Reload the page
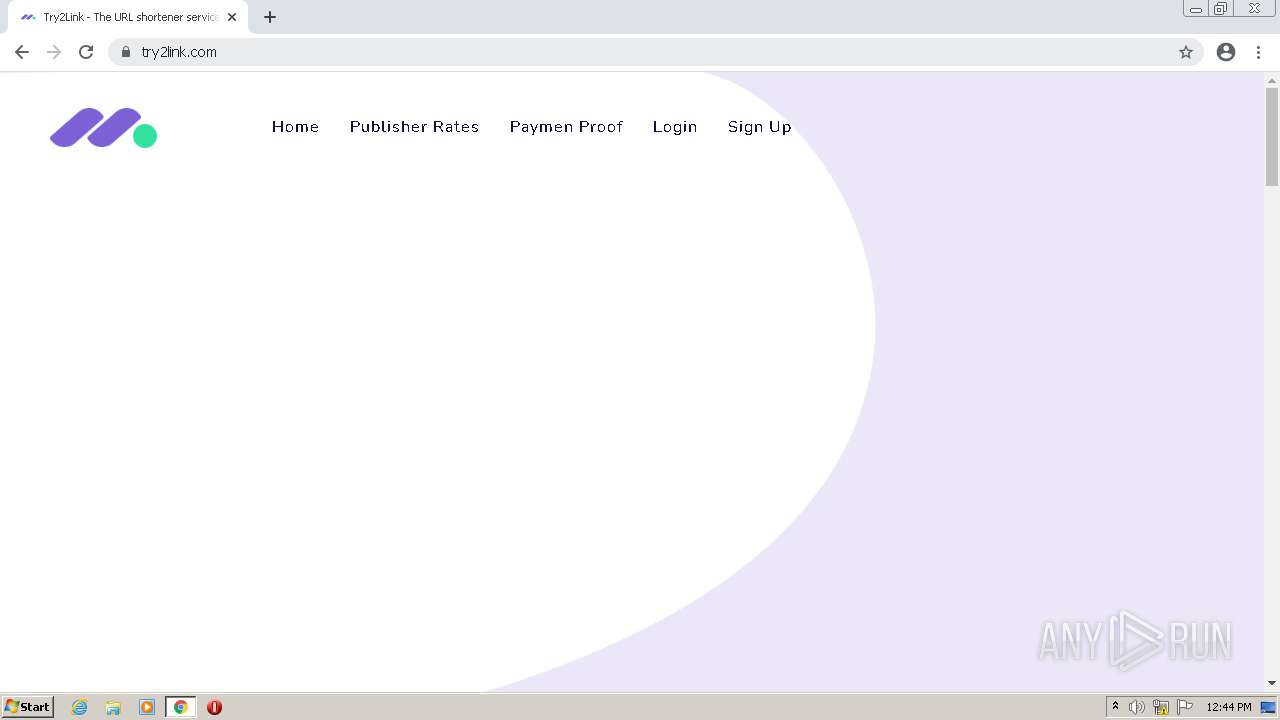The height and width of the screenshot is (720, 1280). tap(86, 52)
